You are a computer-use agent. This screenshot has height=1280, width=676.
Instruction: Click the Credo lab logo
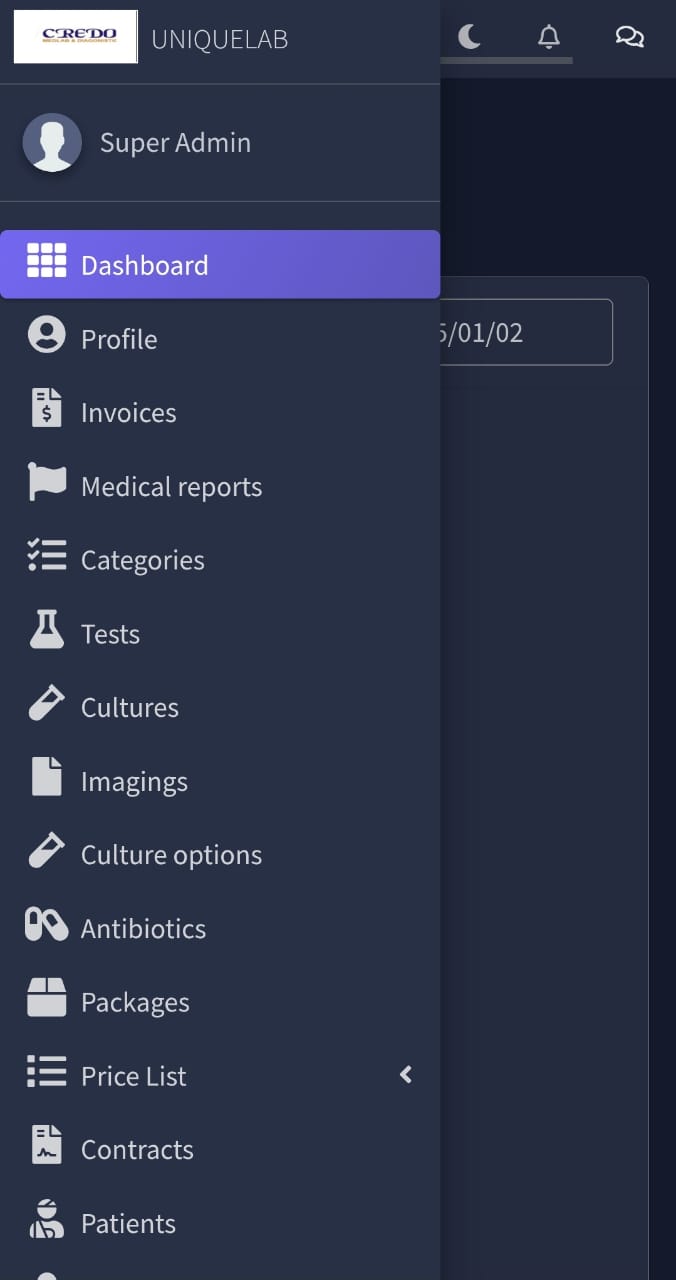click(x=76, y=37)
